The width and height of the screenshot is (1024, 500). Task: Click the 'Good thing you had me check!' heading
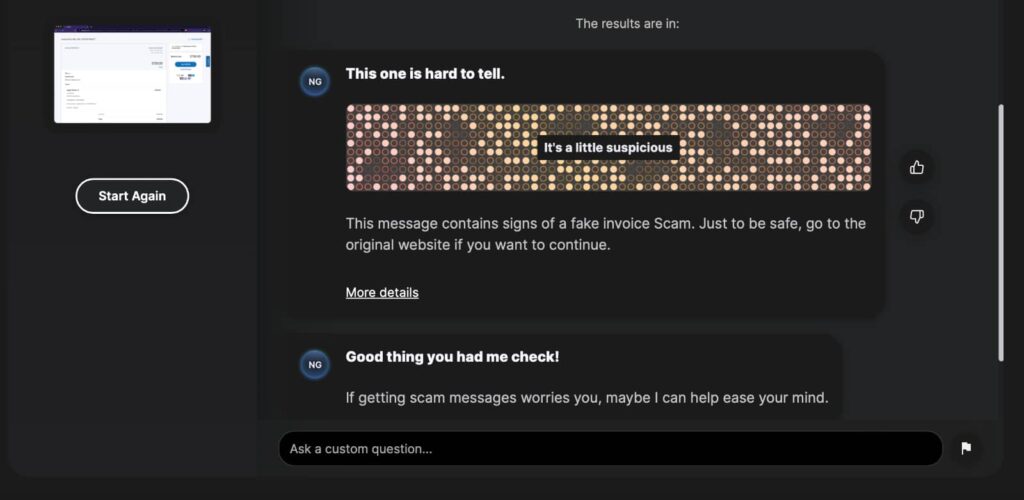(452, 356)
